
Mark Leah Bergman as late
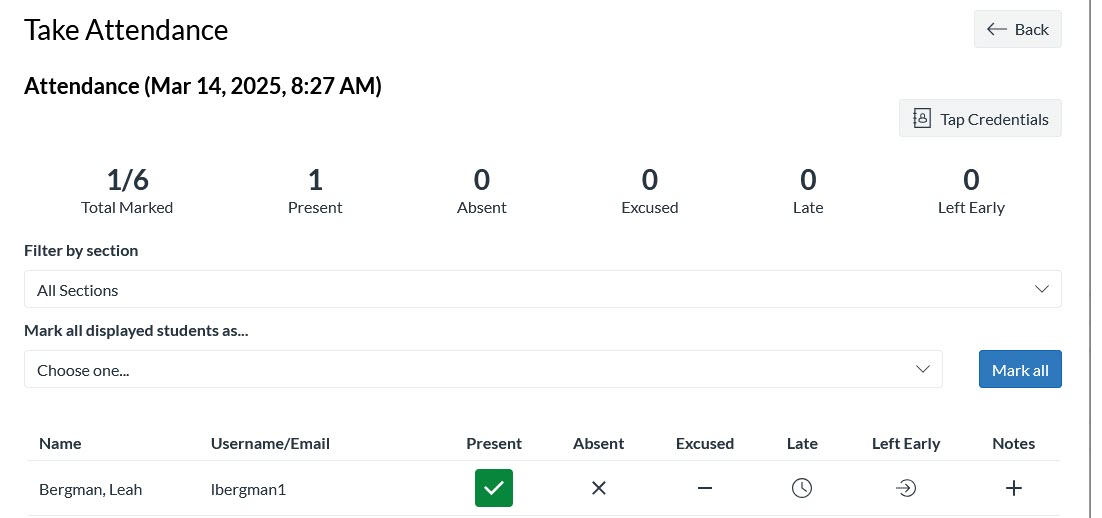(x=802, y=488)
